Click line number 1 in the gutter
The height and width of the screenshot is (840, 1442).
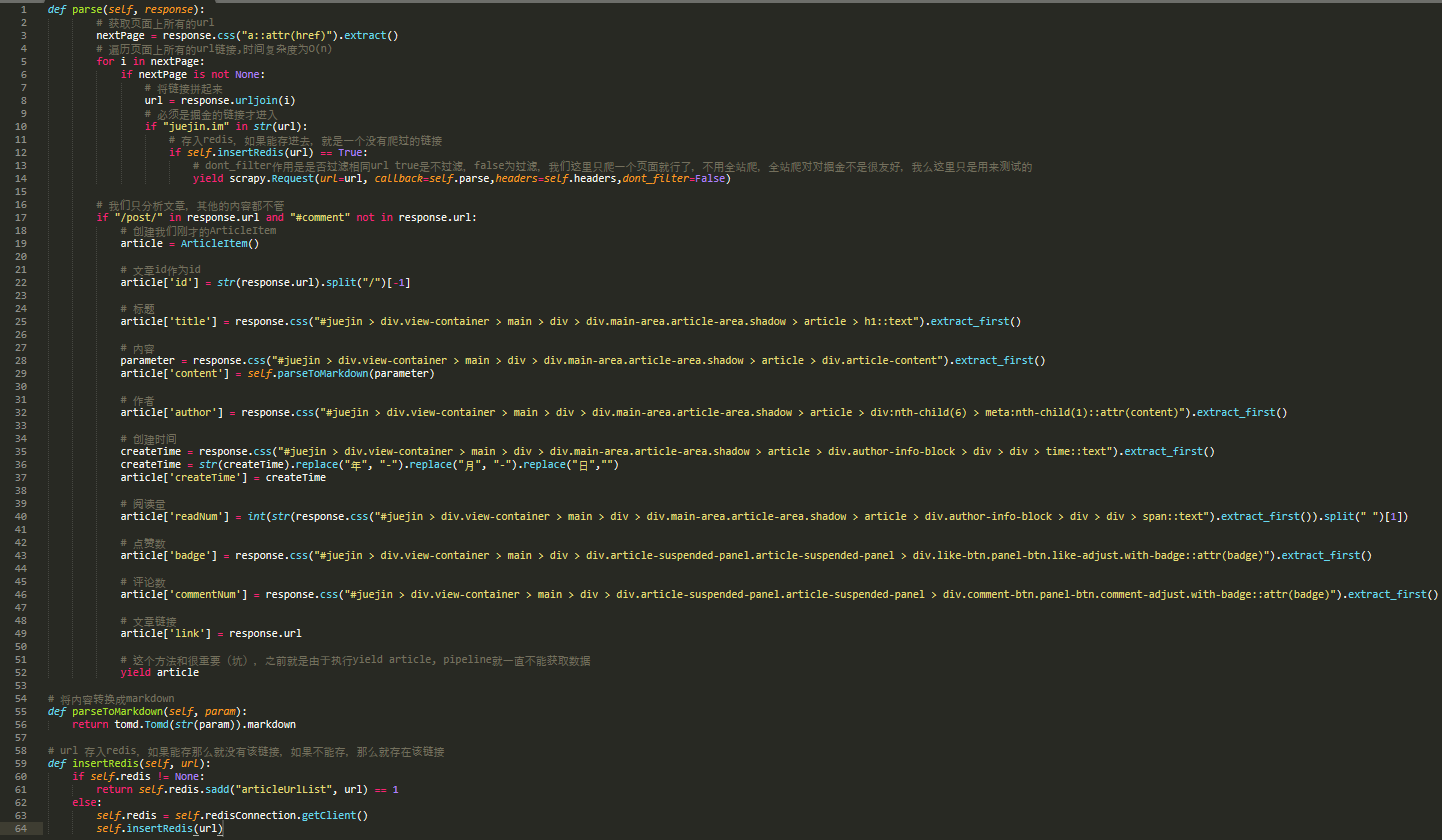[x=23, y=9]
